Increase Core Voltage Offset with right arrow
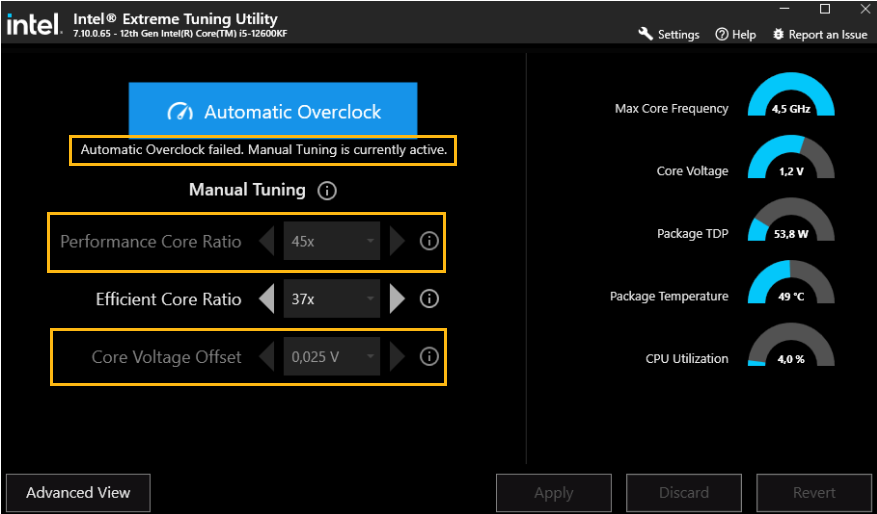The width and height of the screenshot is (877, 514). point(397,356)
